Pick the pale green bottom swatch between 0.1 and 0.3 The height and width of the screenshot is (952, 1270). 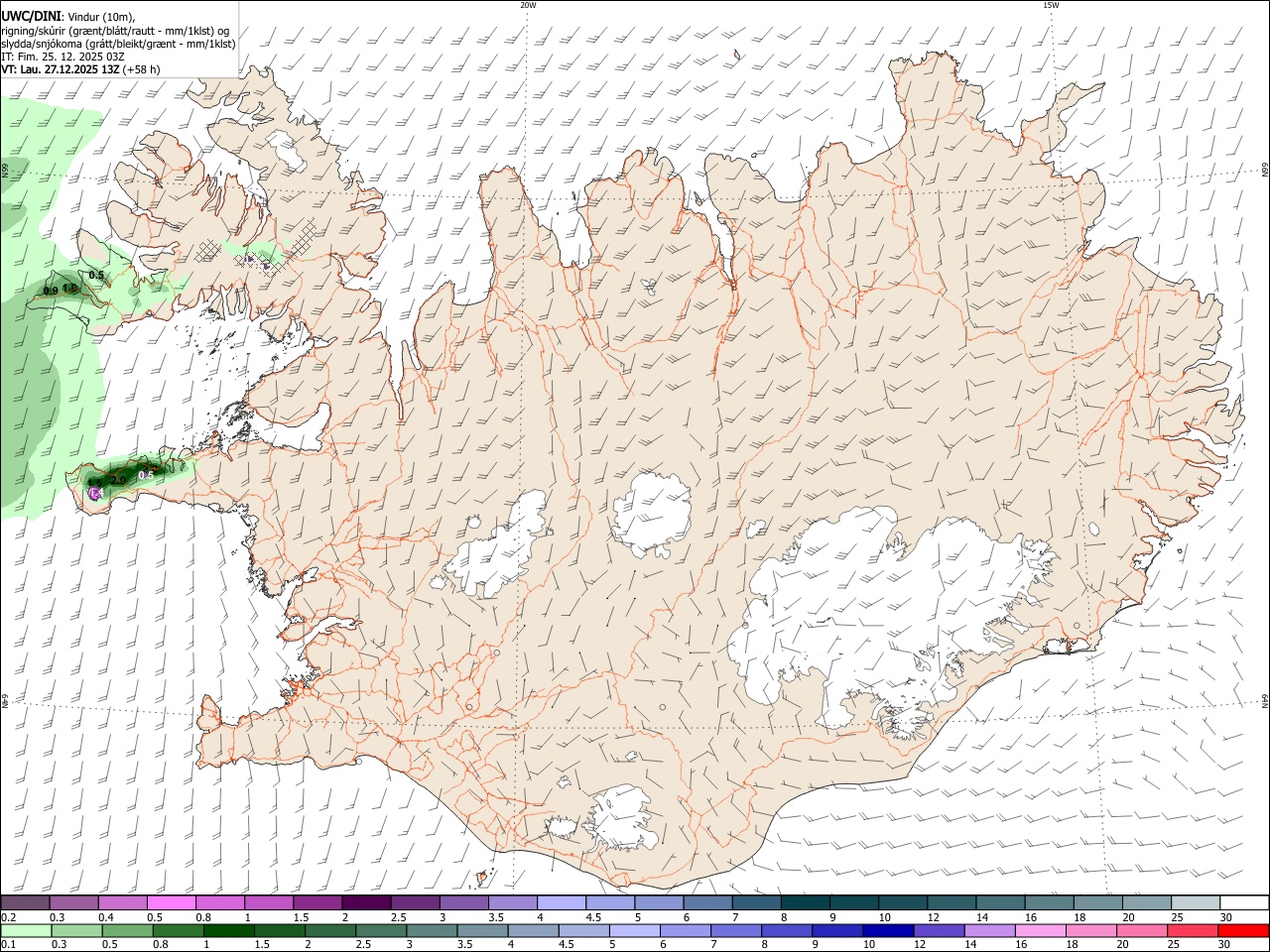25,930
